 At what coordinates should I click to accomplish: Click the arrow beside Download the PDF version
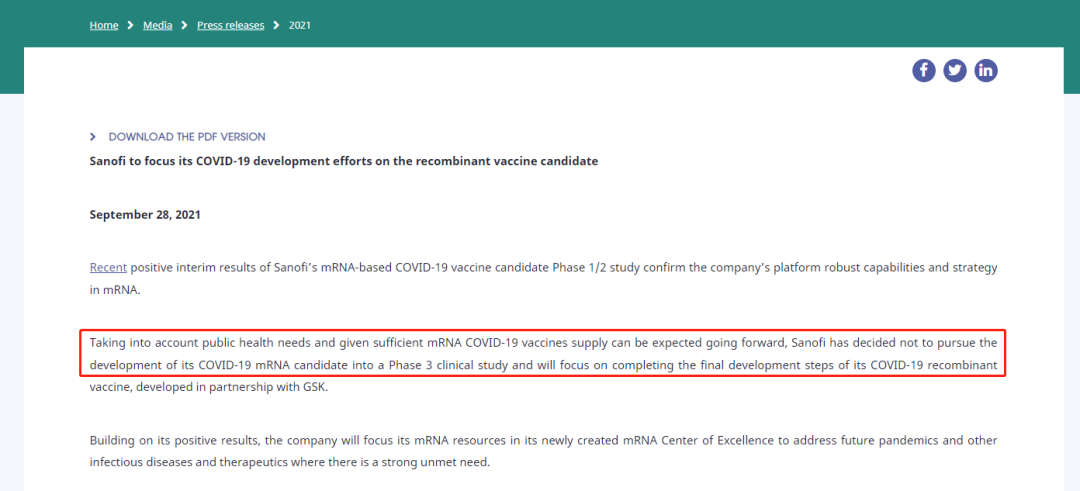point(93,137)
